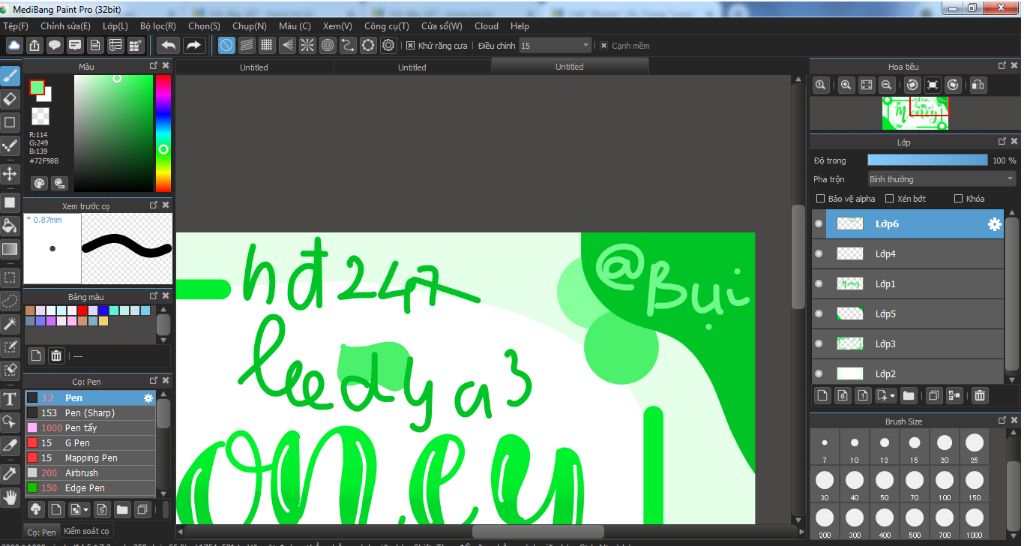Open the Cloud menu
Screen dimensions: 1024x546
tap(486, 26)
